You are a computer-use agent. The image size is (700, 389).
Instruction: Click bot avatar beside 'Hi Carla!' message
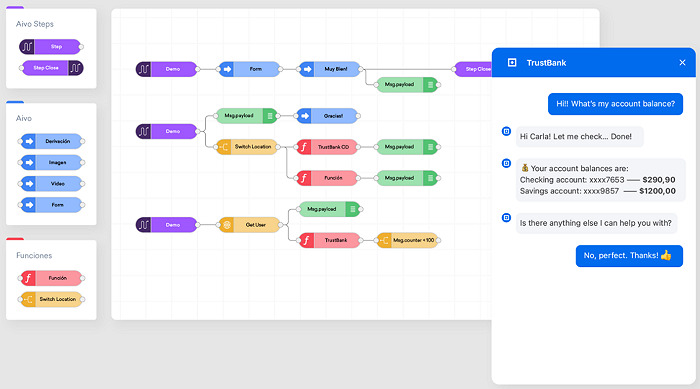point(506,131)
